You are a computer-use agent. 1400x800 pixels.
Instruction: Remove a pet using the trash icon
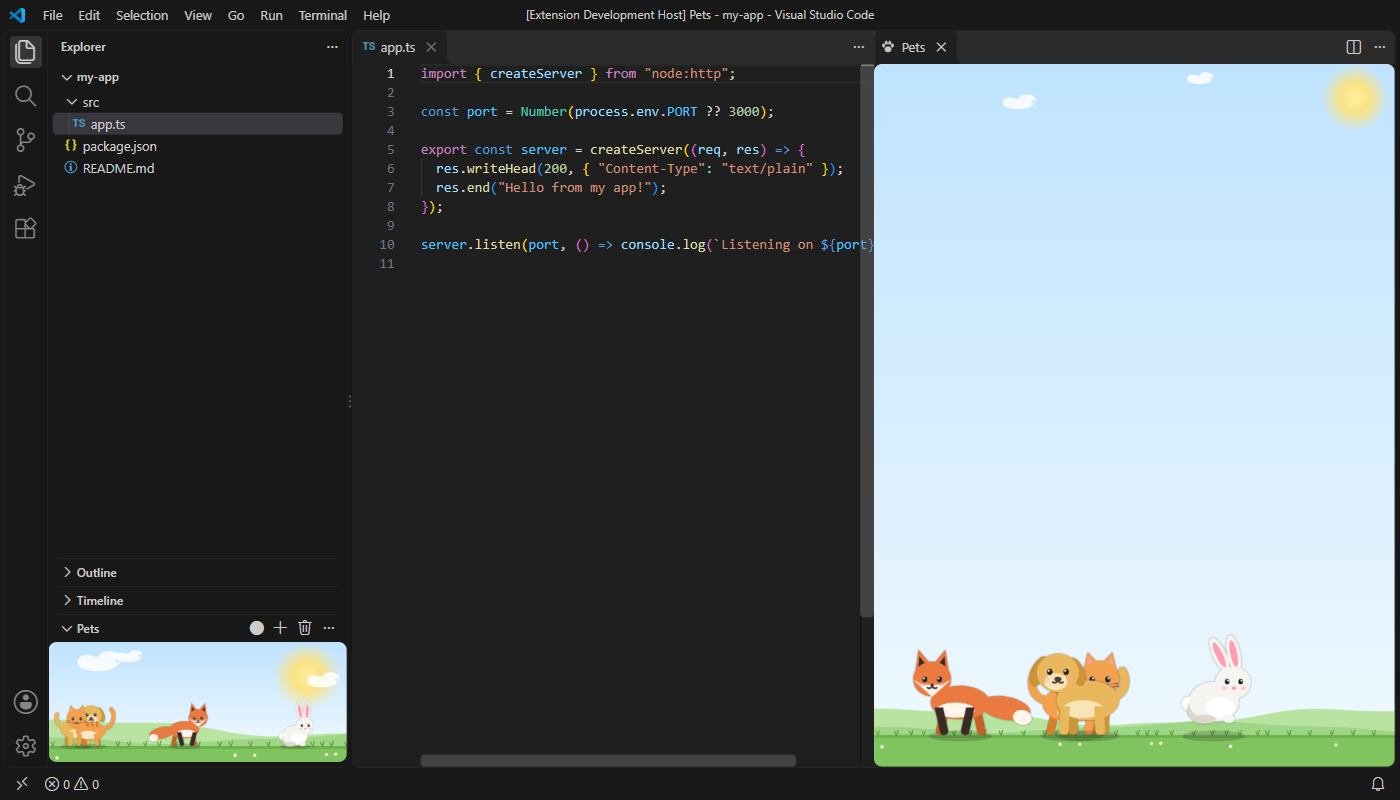coord(305,628)
